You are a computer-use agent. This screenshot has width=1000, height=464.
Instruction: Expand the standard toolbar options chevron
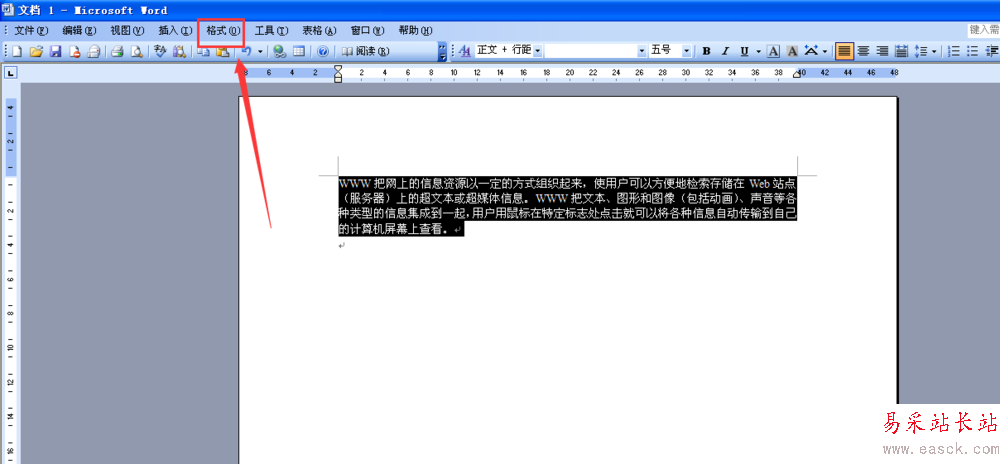click(x=443, y=52)
